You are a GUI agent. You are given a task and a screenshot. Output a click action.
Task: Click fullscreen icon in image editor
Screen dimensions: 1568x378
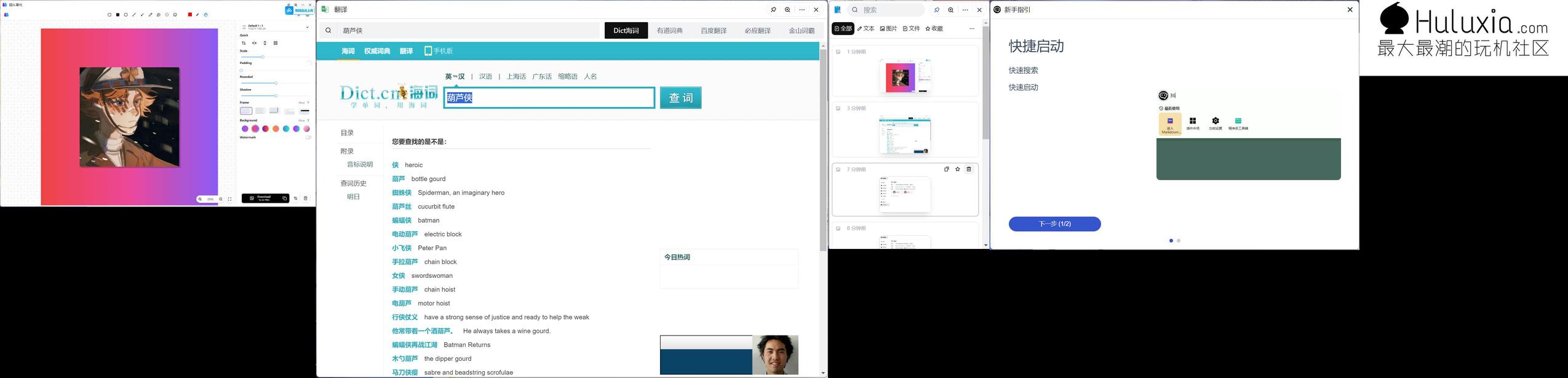[x=230, y=199]
